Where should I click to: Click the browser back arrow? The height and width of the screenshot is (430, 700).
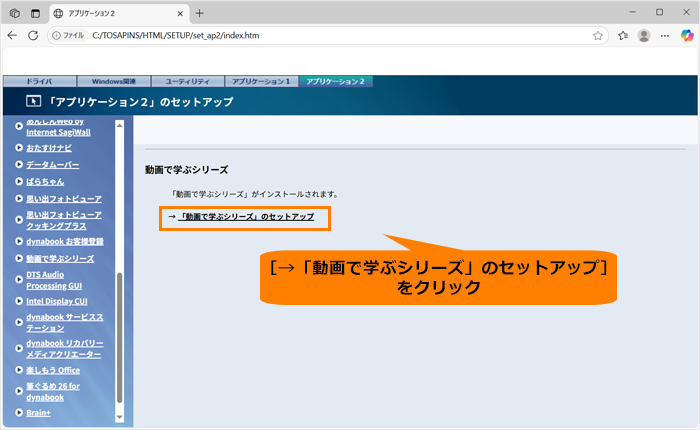tap(12, 36)
